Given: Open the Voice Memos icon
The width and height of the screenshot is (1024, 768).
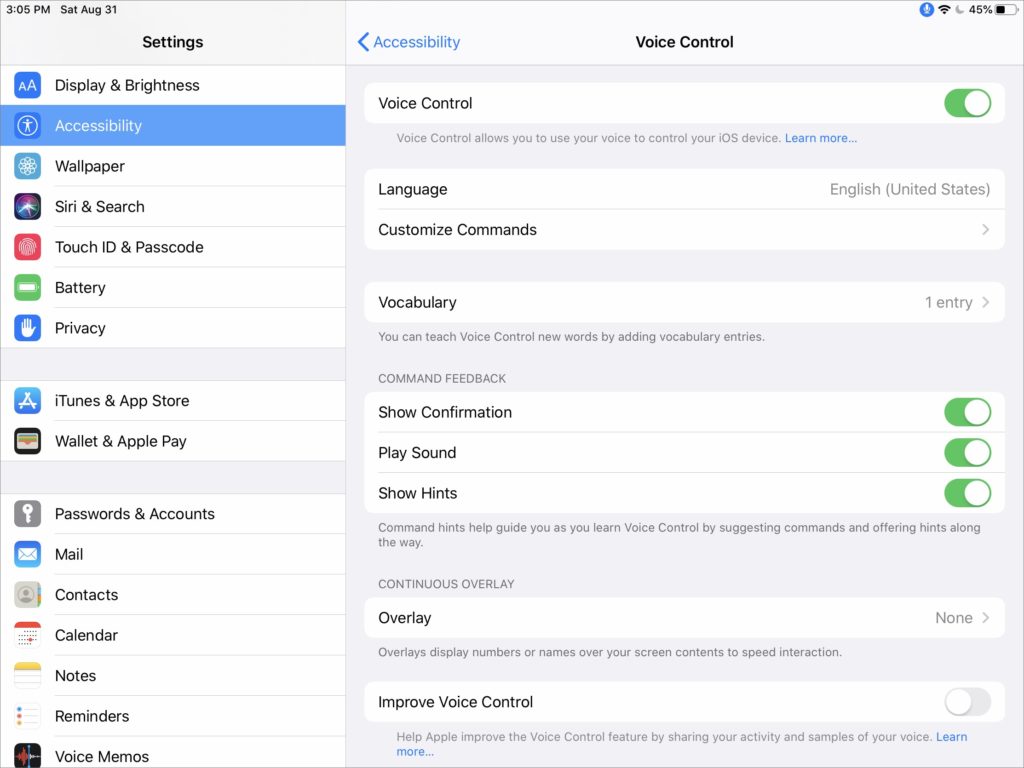Looking at the screenshot, I should coord(27,756).
